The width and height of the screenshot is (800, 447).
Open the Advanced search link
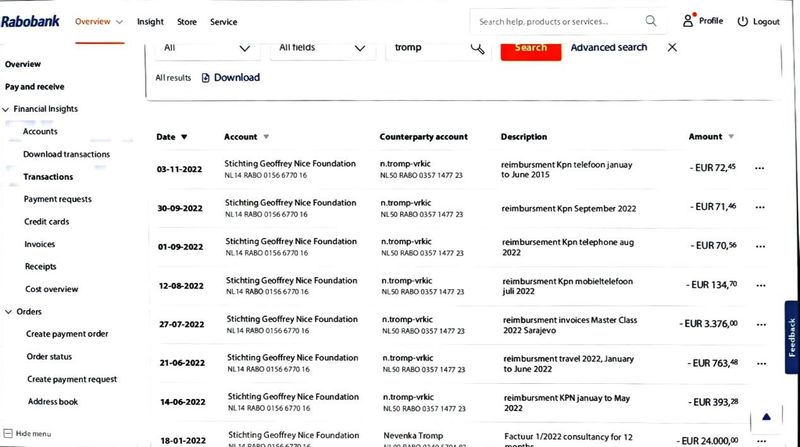[x=609, y=47]
